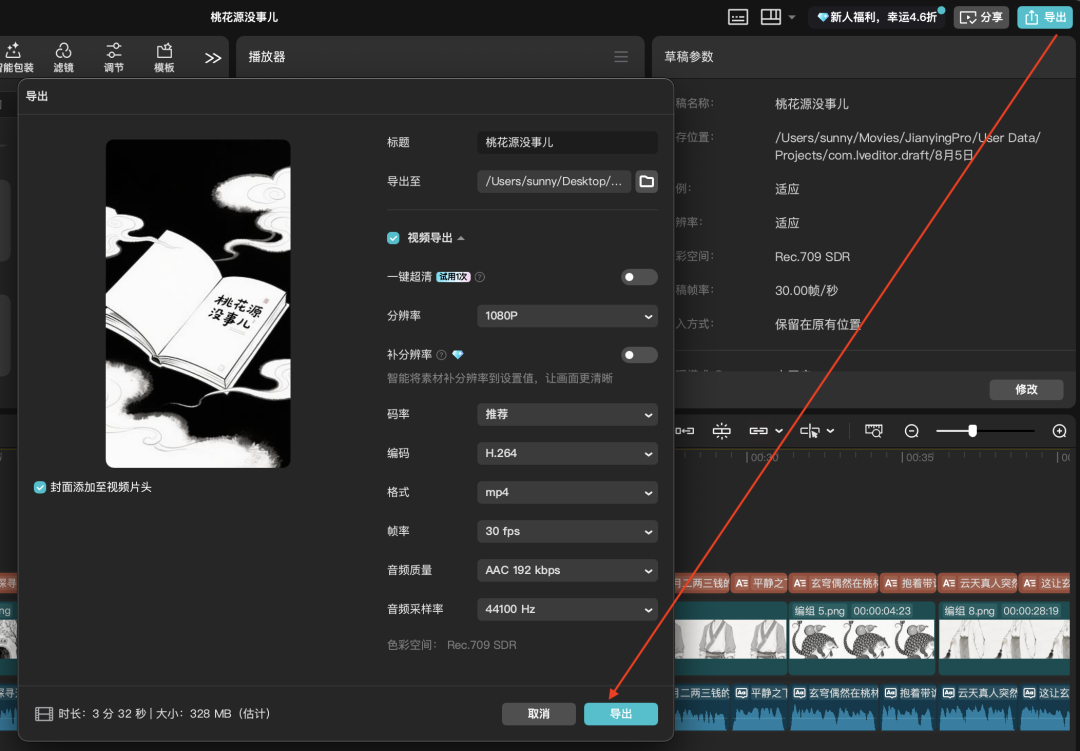
Task: Click the keyboard shortcuts icon in the title bar
Action: point(738,17)
